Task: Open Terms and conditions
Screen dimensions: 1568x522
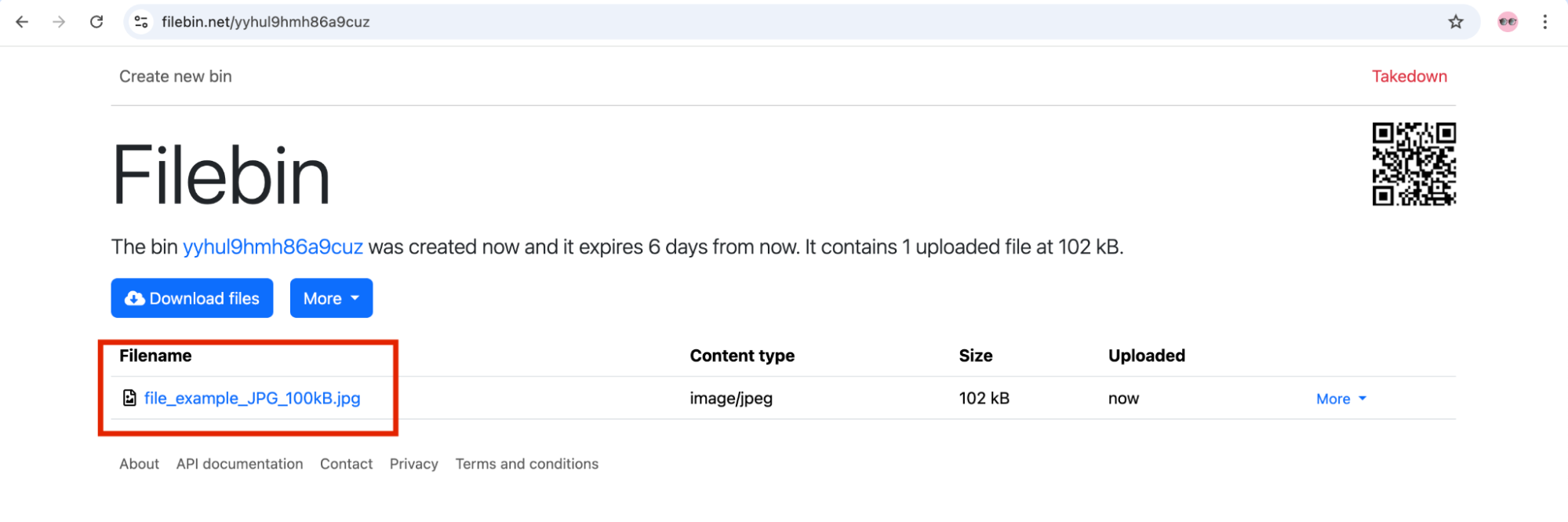Action: coord(526,463)
